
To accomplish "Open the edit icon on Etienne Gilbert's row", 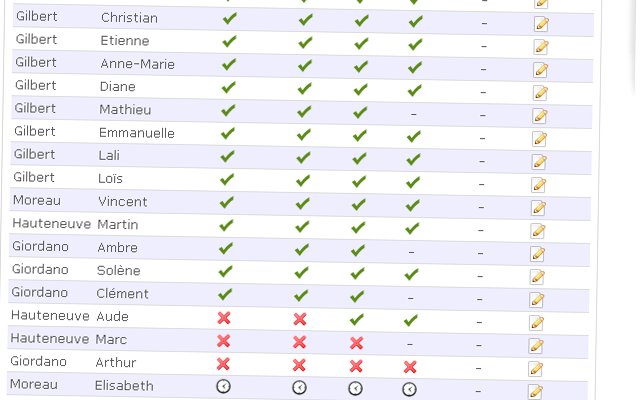I will 541,46.
